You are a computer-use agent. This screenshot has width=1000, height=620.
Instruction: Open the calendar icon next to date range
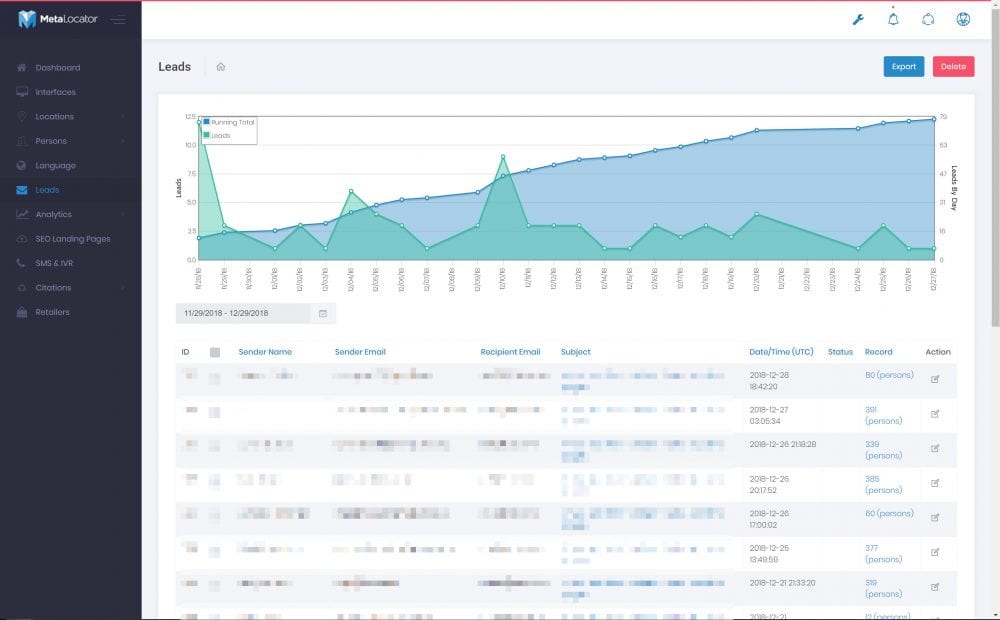(323, 314)
